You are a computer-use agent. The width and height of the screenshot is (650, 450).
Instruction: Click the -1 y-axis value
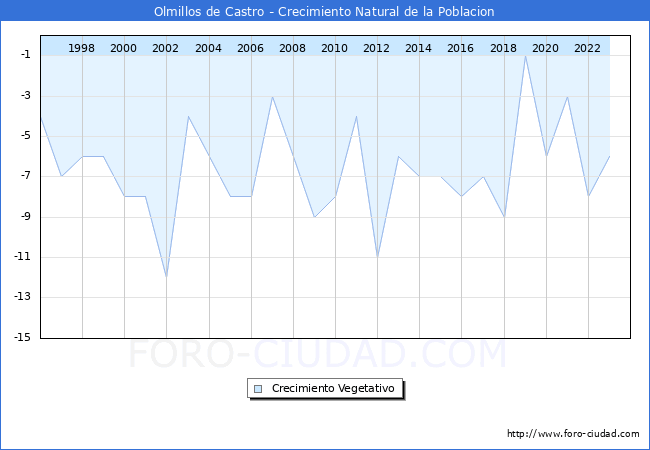click(x=25, y=54)
